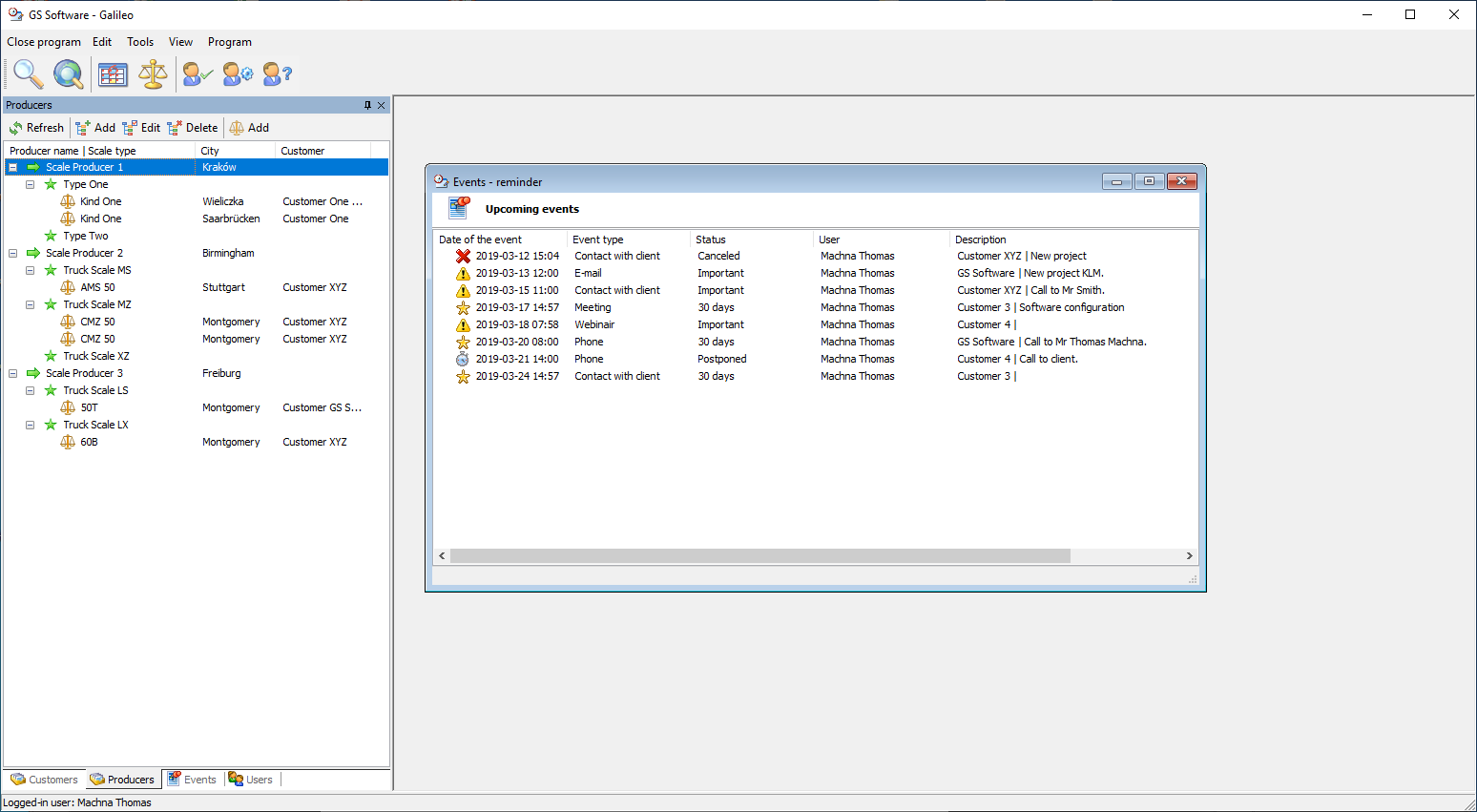This screenshot has width=1477, height=812.
Task: Collapse the Scale Producer 3 node
Action: (x=13, y=373)
